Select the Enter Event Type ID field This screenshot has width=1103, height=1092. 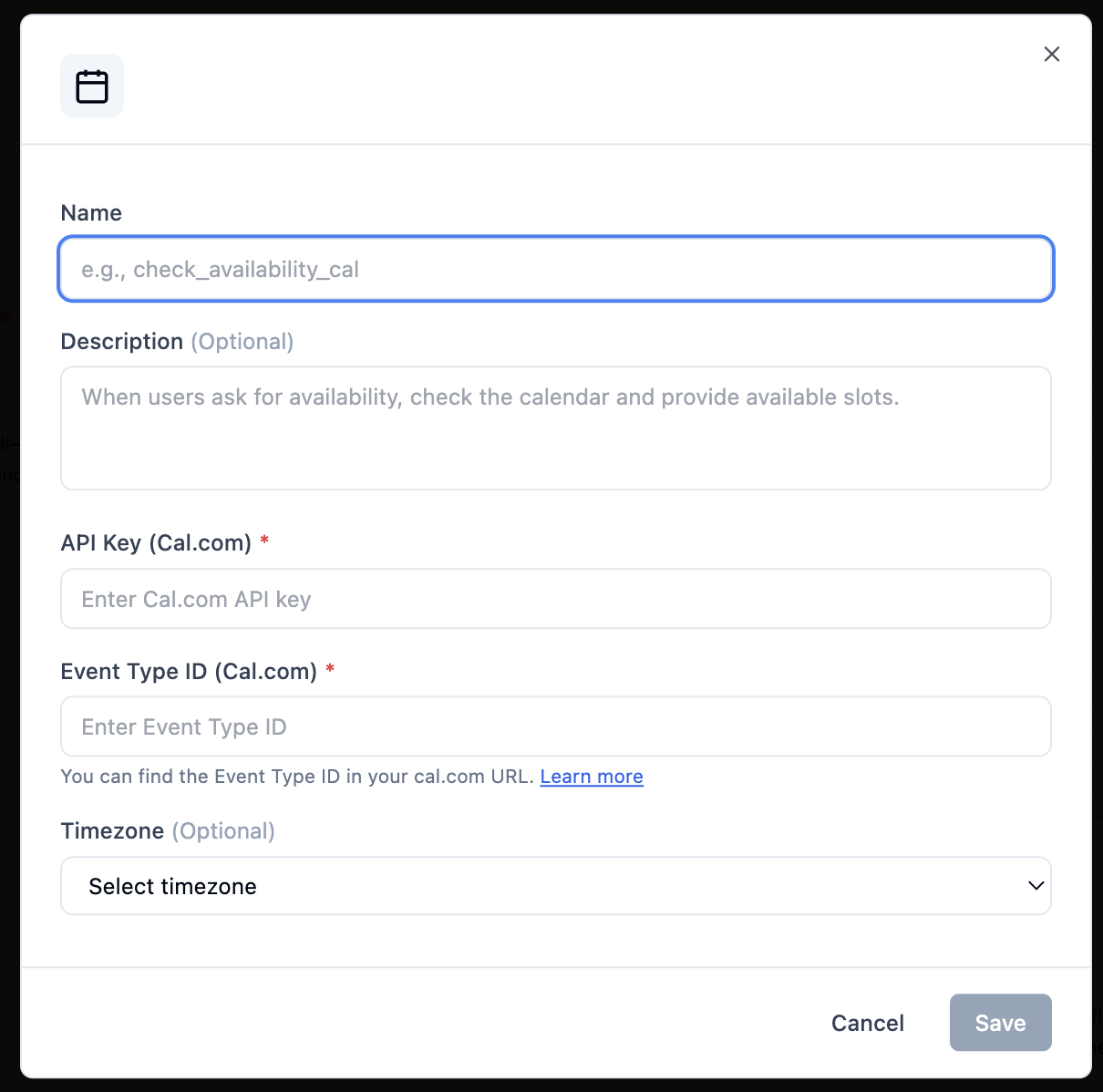(x=556, y=726)
